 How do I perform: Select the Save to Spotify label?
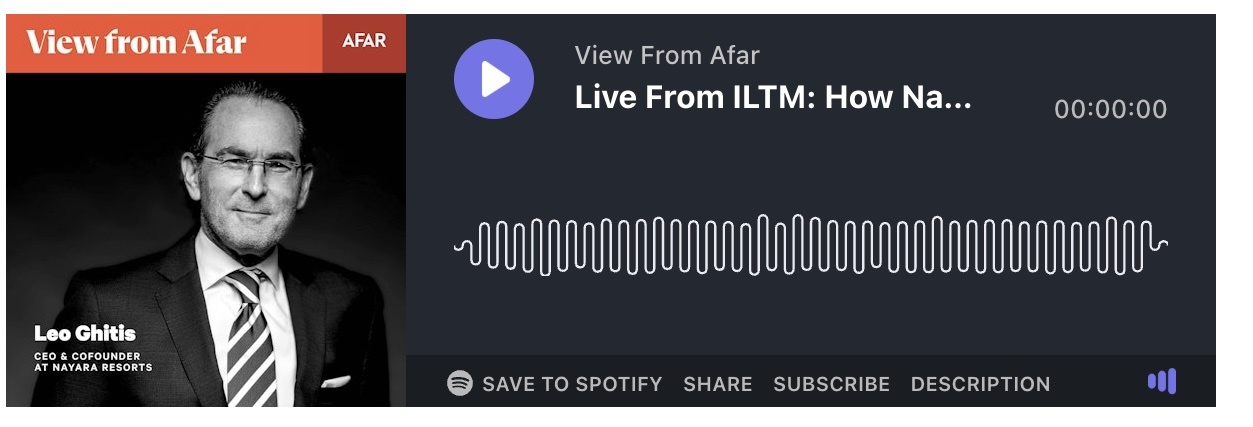572,384
